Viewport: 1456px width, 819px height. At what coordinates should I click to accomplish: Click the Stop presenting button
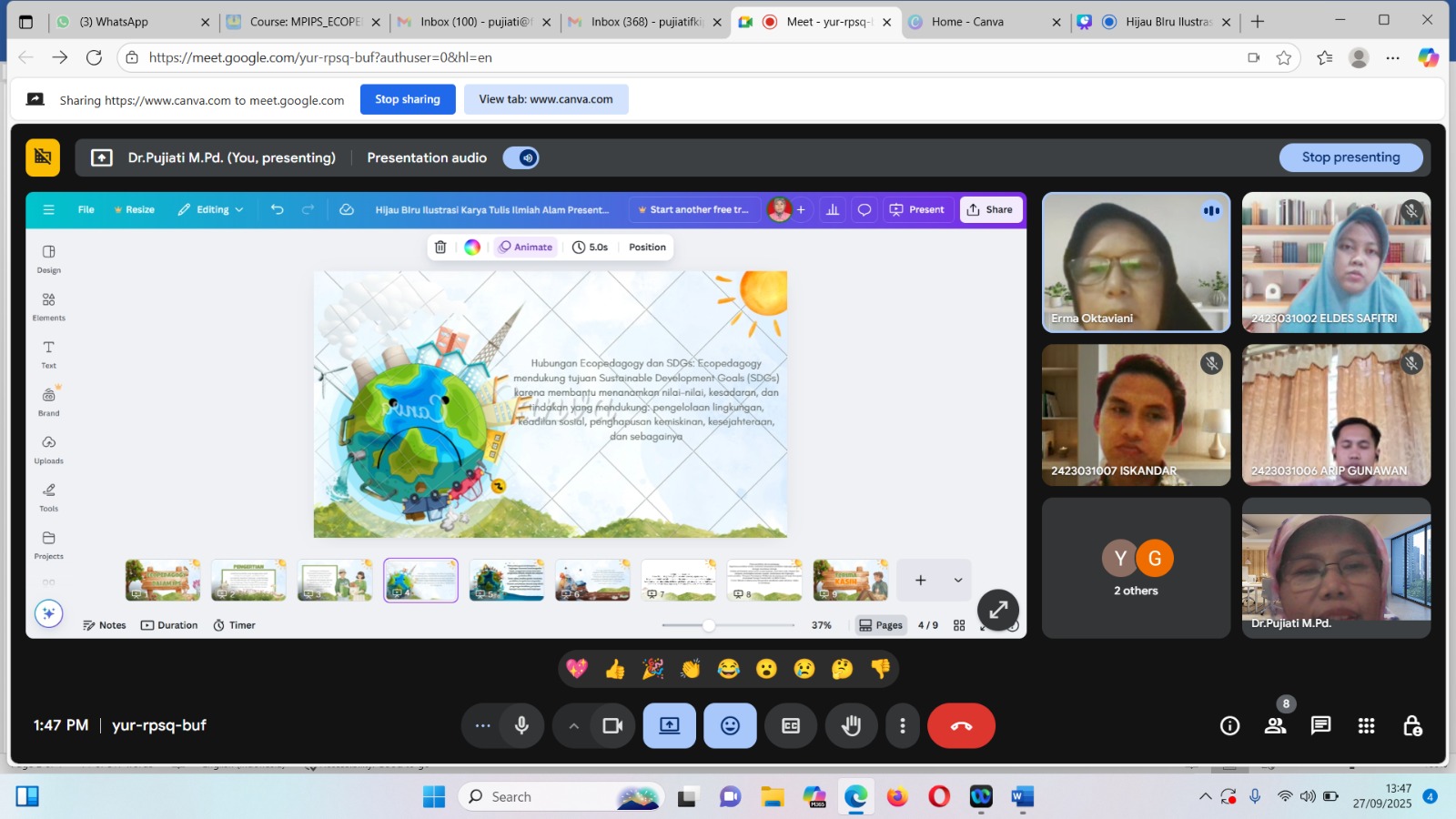click(x=1350, y=157)
